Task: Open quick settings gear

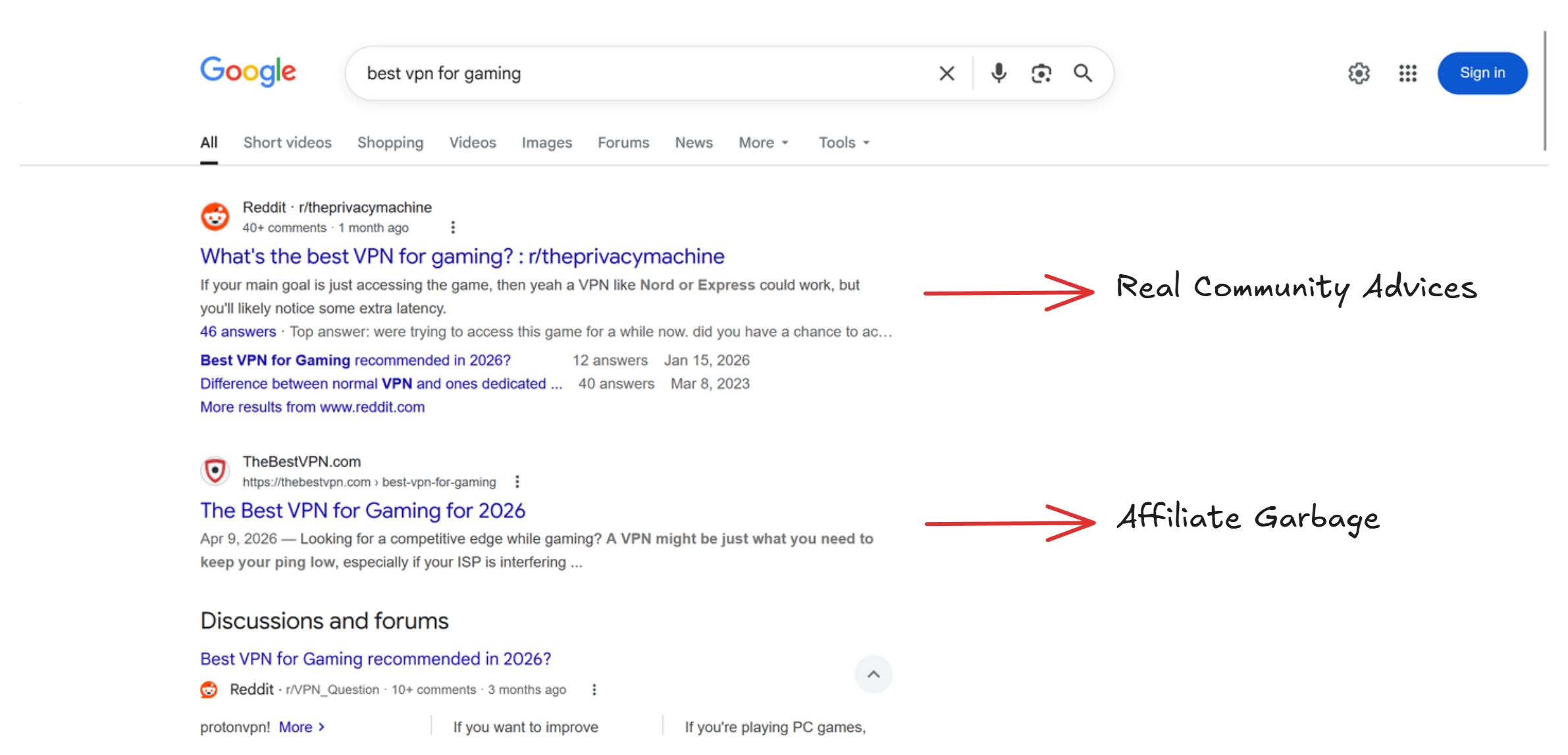Action: pyautogui.click(x=1359, y=73)
